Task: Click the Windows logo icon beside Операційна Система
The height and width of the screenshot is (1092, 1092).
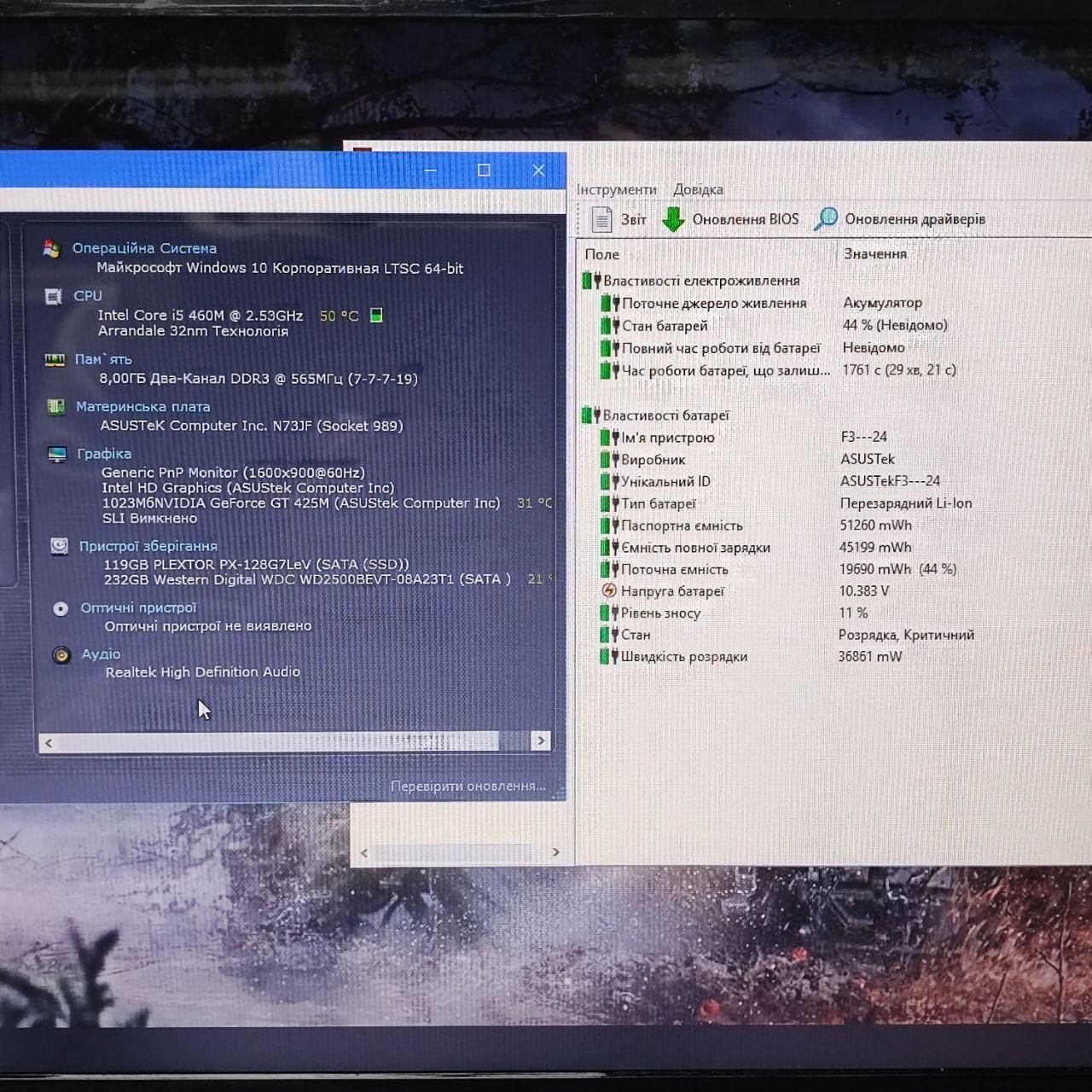Action: [x=51, y=249]
